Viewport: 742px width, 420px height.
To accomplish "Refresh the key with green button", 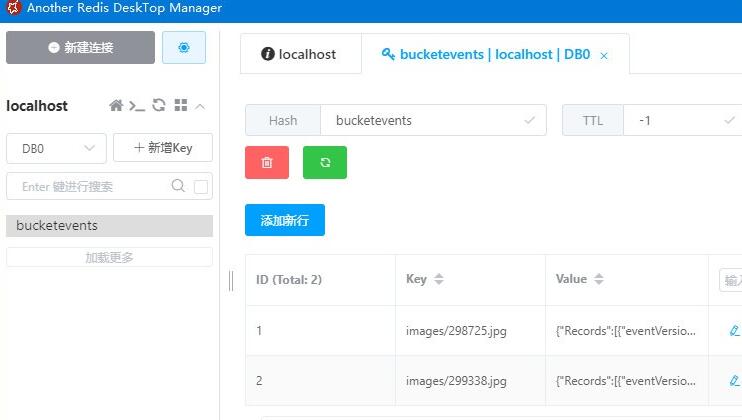I will click(325, 163).
